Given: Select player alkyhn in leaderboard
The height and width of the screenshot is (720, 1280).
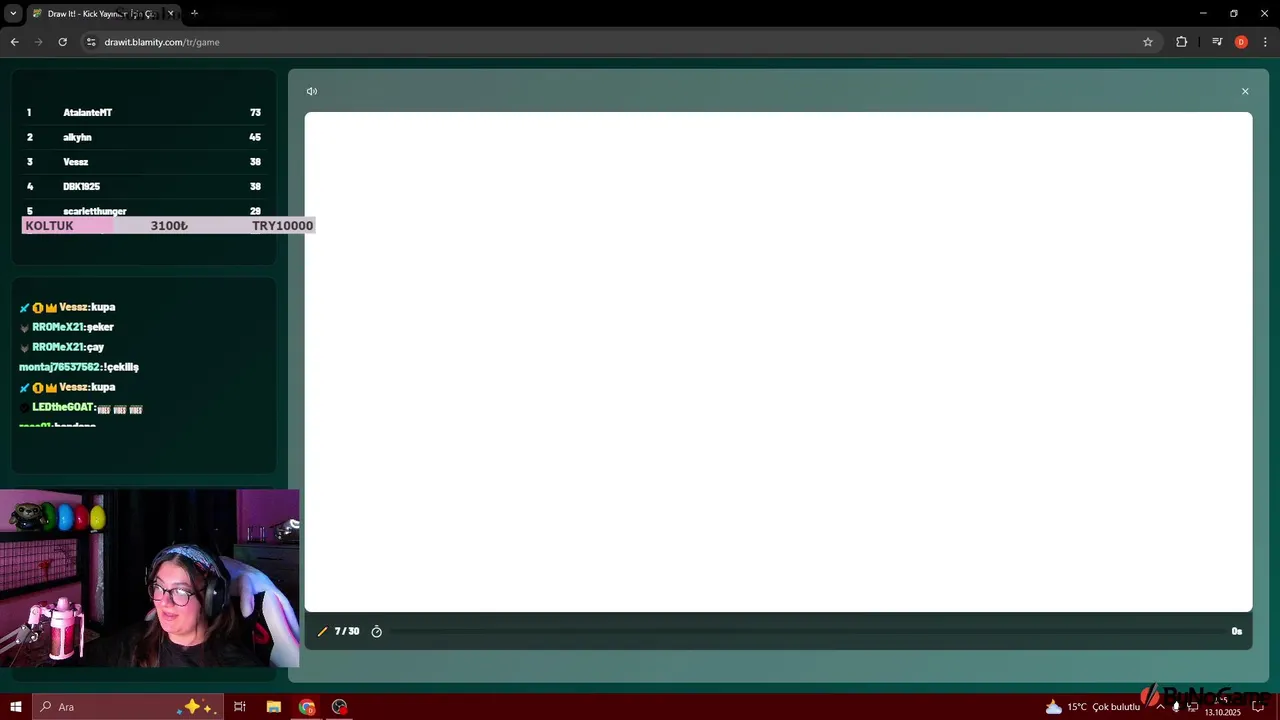Looking at the screenshot, I should [143, 137].
